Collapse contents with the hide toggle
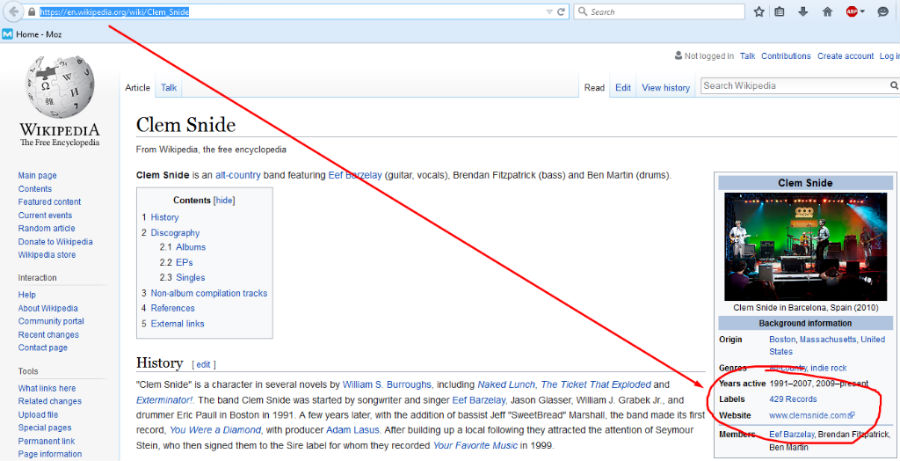Image resolution: width=900 pixels, height=461 pixels. [x=224, y=200]
